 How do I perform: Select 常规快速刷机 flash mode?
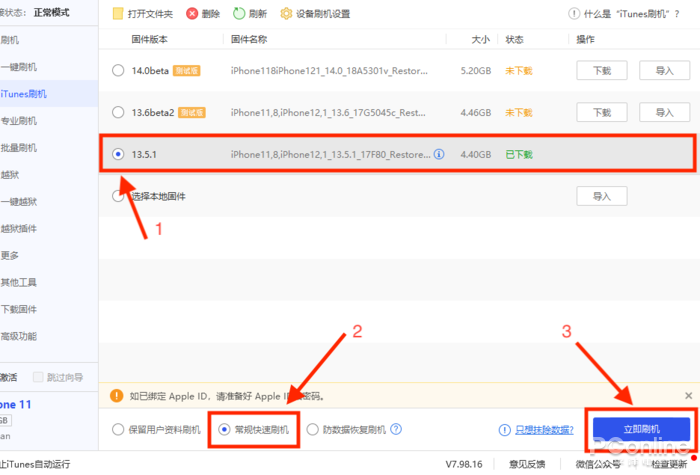tap(224, 429)
